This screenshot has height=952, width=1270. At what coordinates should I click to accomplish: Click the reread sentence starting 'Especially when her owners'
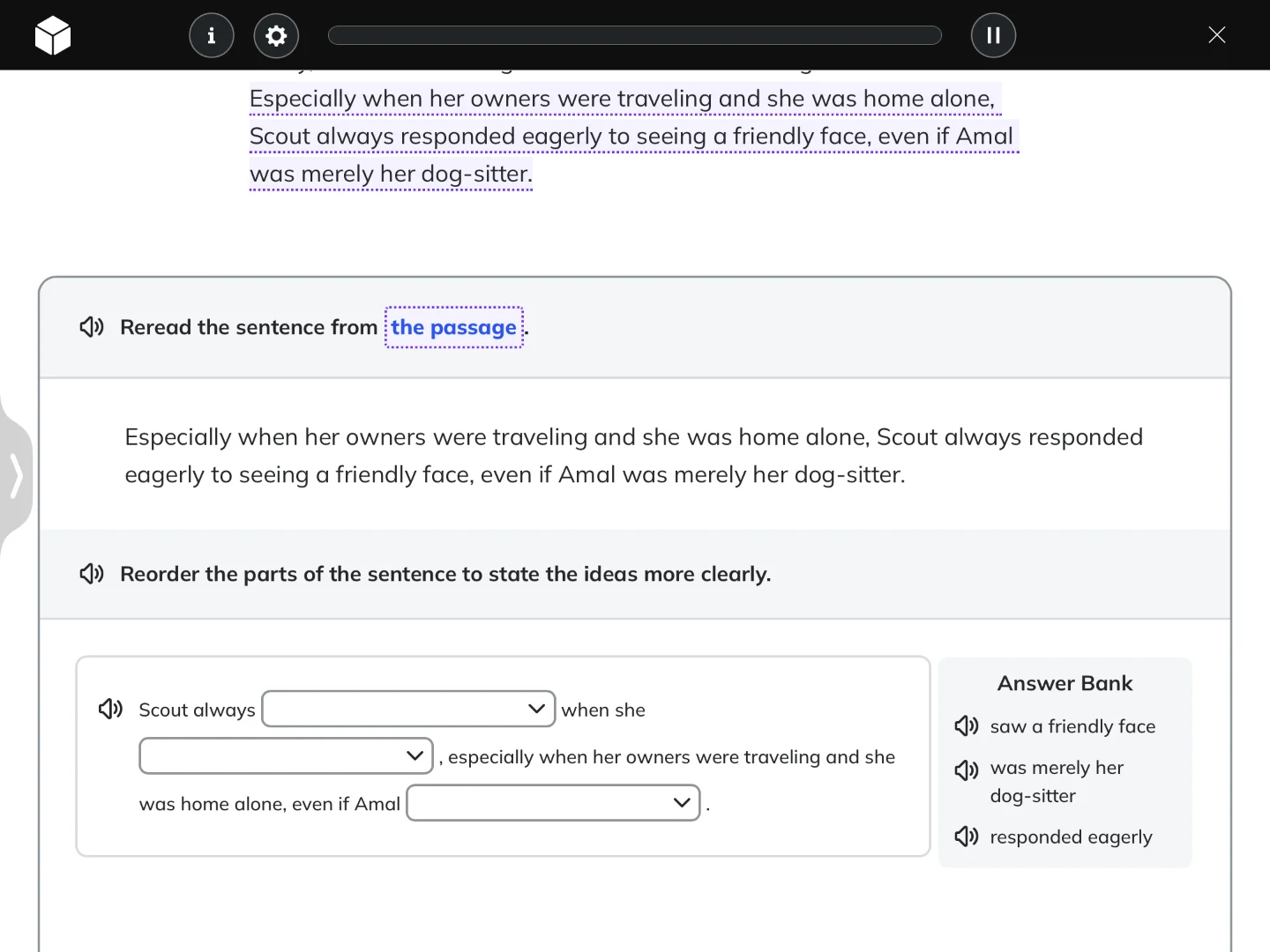[634, 456]
